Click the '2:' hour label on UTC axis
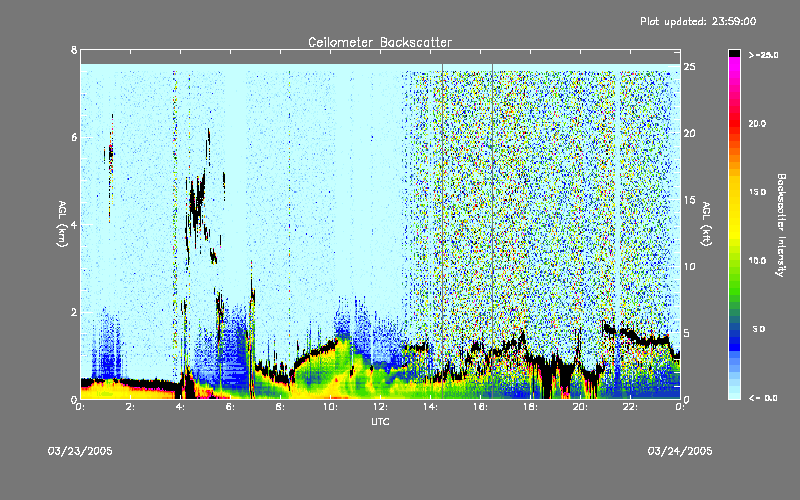 click(x=131, y=407)
